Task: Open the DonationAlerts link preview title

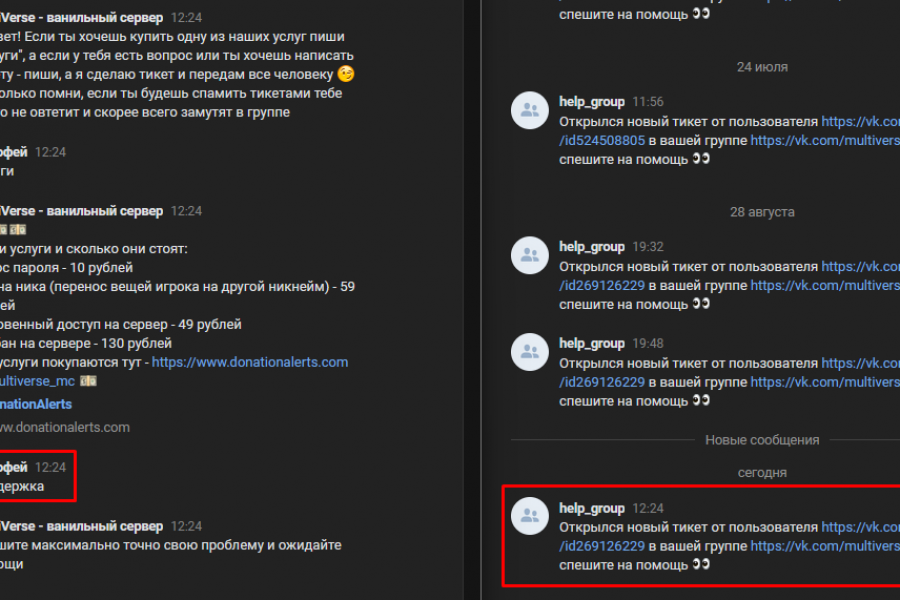Action: 36,404
